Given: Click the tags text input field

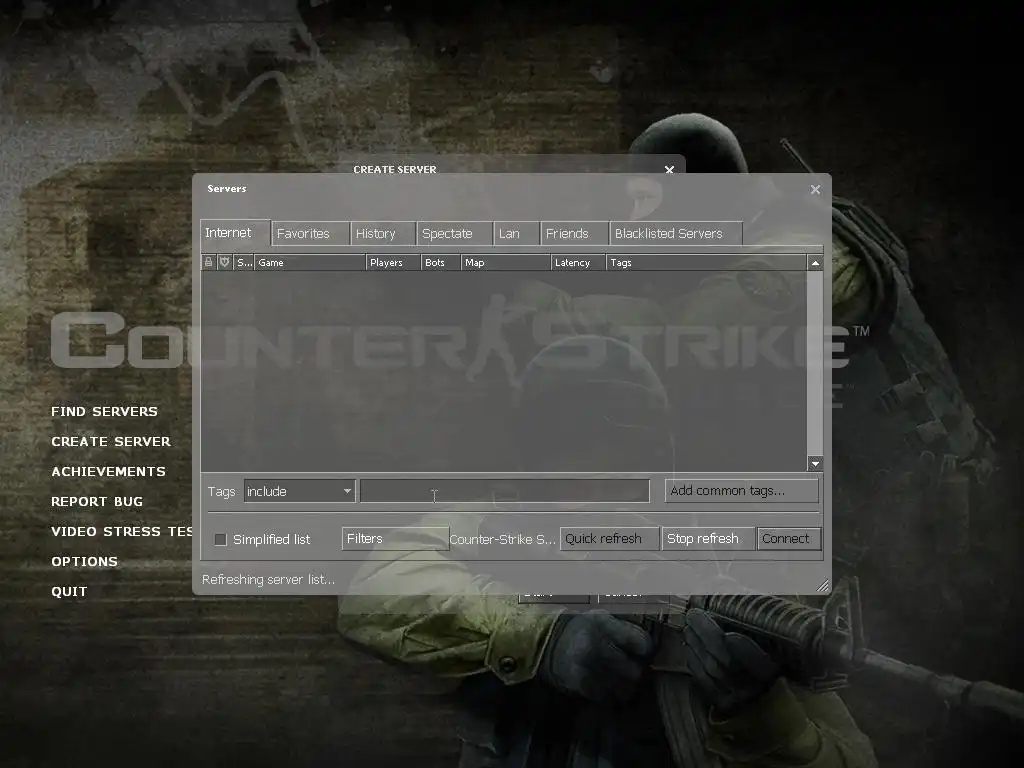Looking at the screenshot, I should click(x=505, y=491).
